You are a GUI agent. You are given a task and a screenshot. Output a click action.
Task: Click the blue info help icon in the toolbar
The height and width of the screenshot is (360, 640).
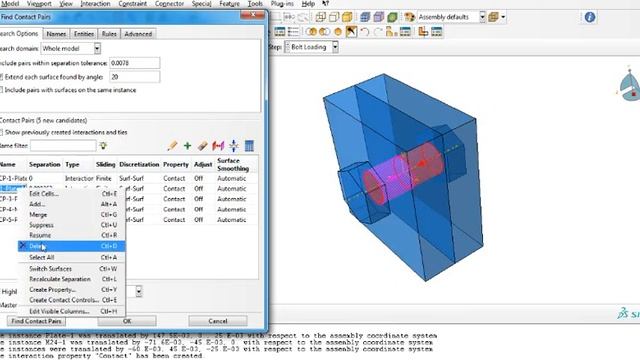coord(589,17)
